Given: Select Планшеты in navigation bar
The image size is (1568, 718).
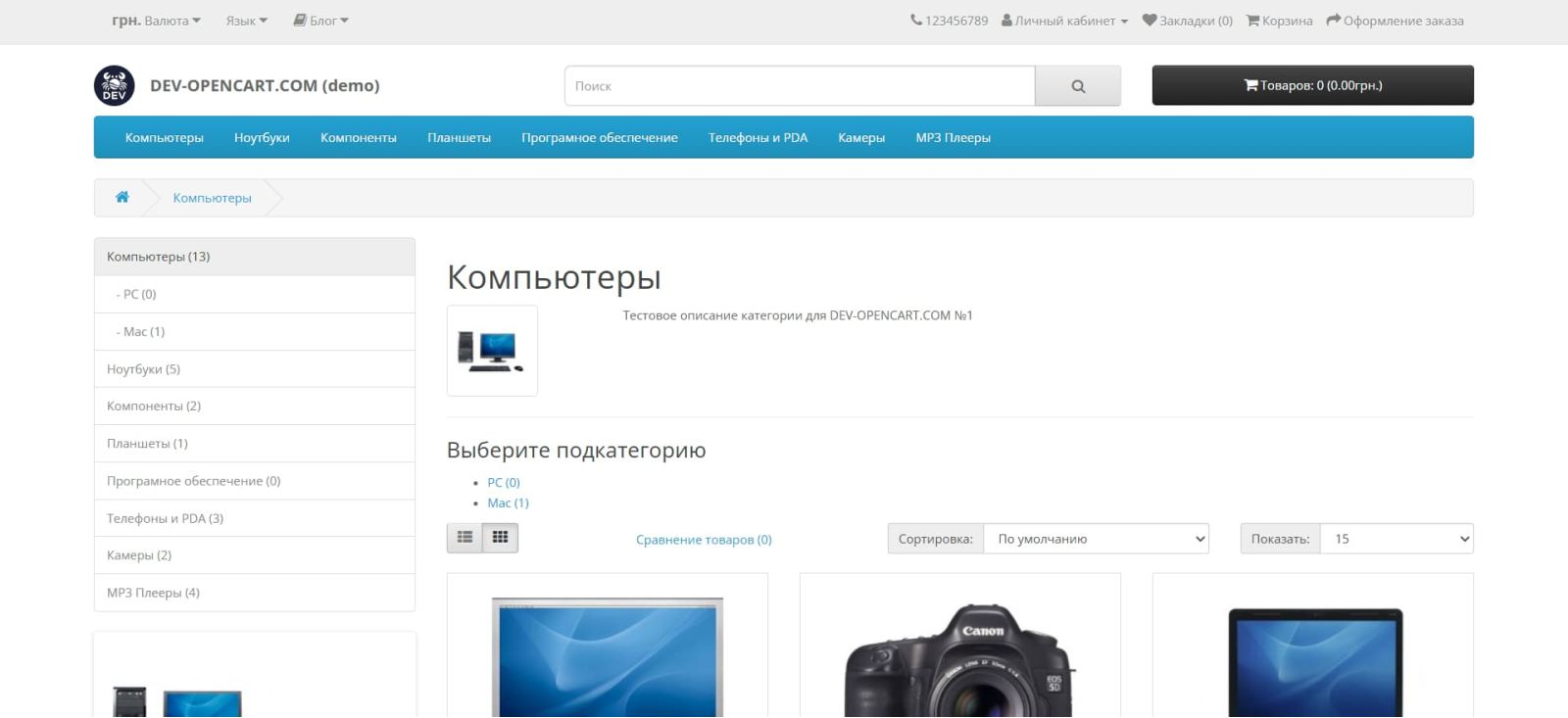Looking at the screenshot, I should [459, 138].
